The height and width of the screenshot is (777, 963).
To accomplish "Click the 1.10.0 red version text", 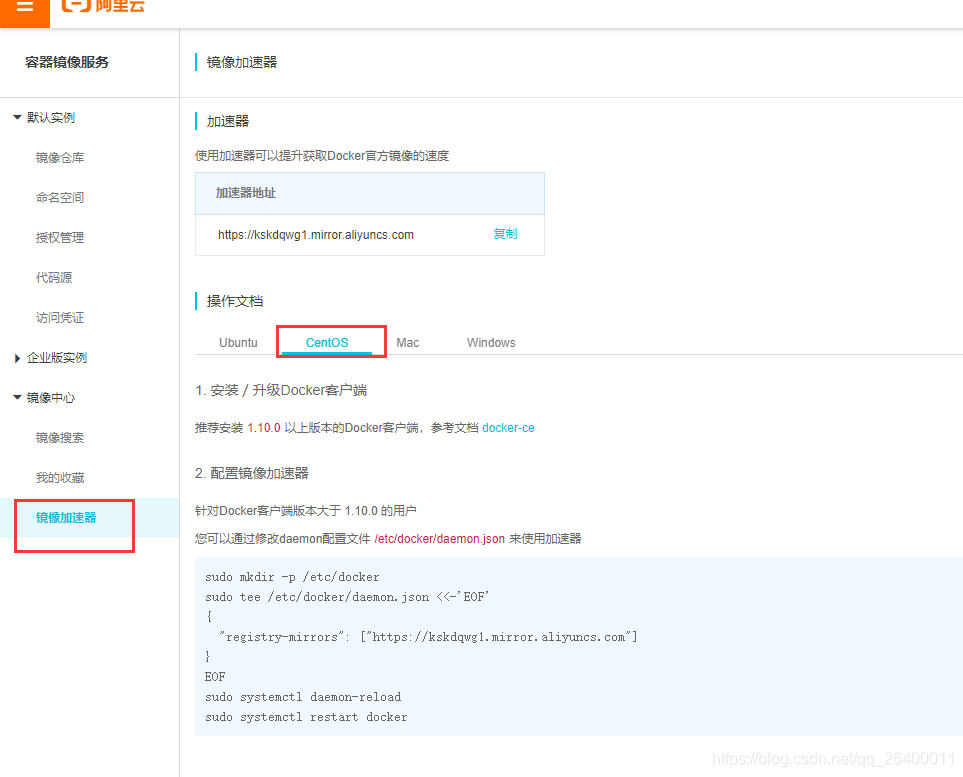I will click(264, 428).
